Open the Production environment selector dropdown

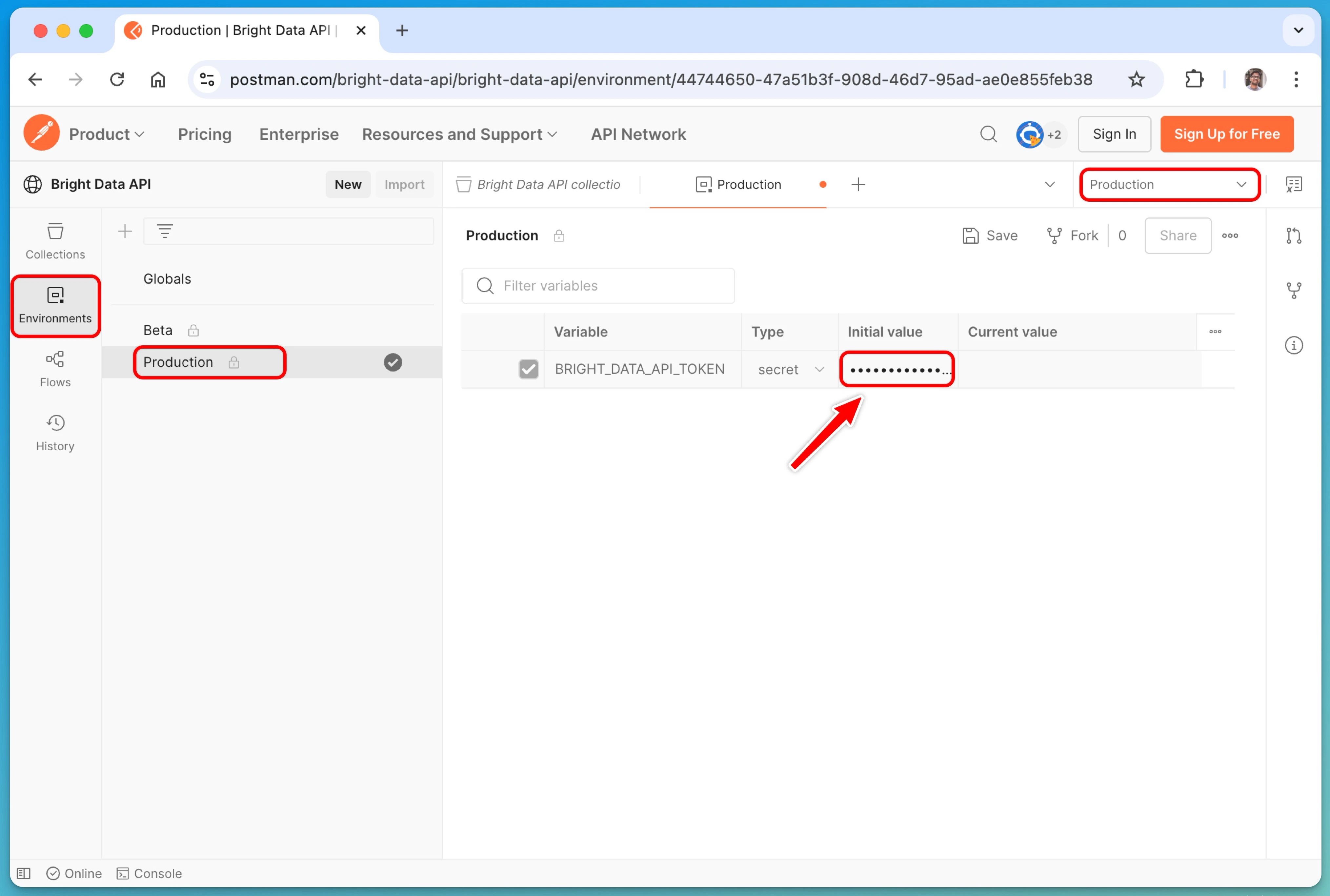coord(1169,184)
